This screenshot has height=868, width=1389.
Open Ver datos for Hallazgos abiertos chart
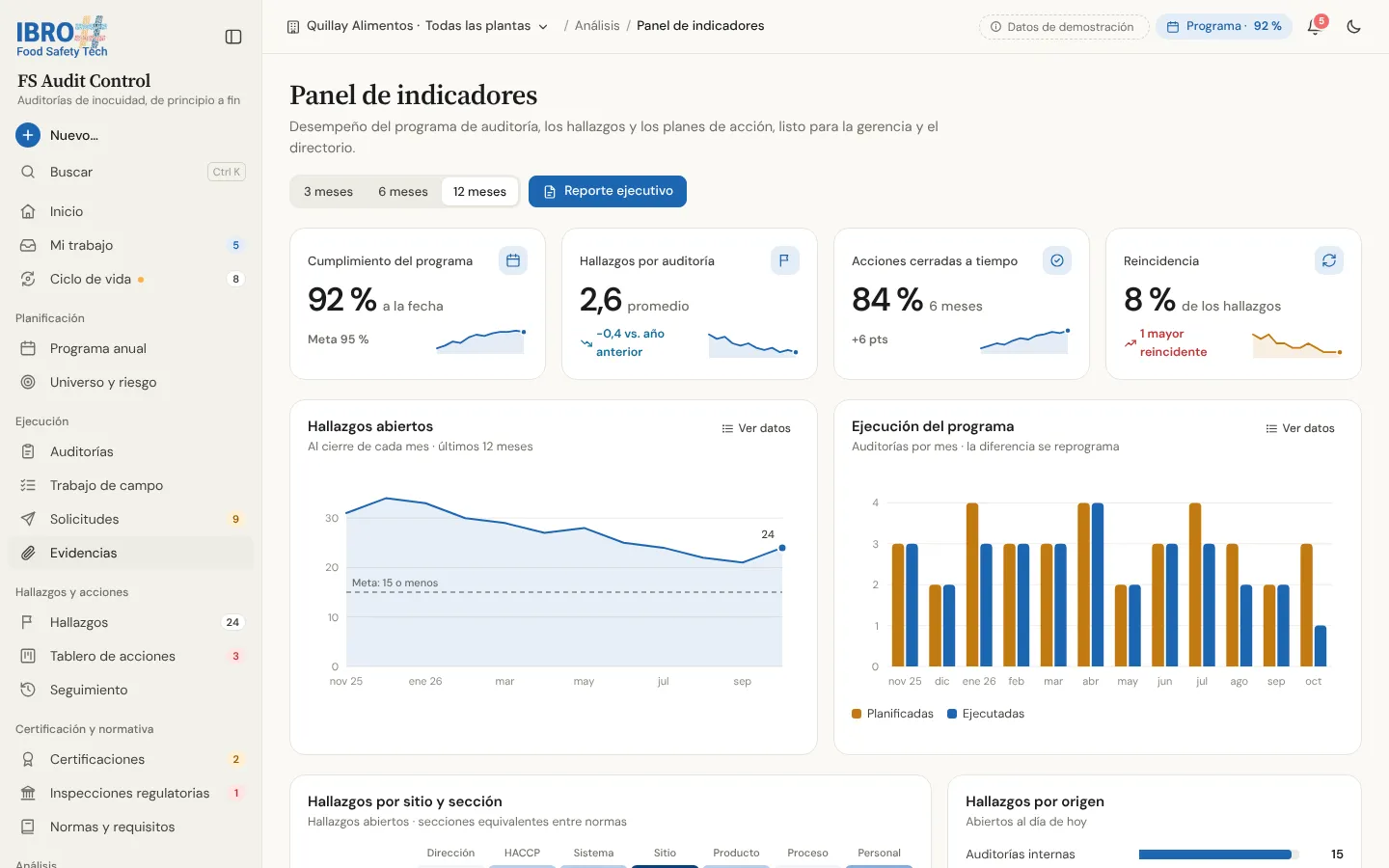click(756, 428)
